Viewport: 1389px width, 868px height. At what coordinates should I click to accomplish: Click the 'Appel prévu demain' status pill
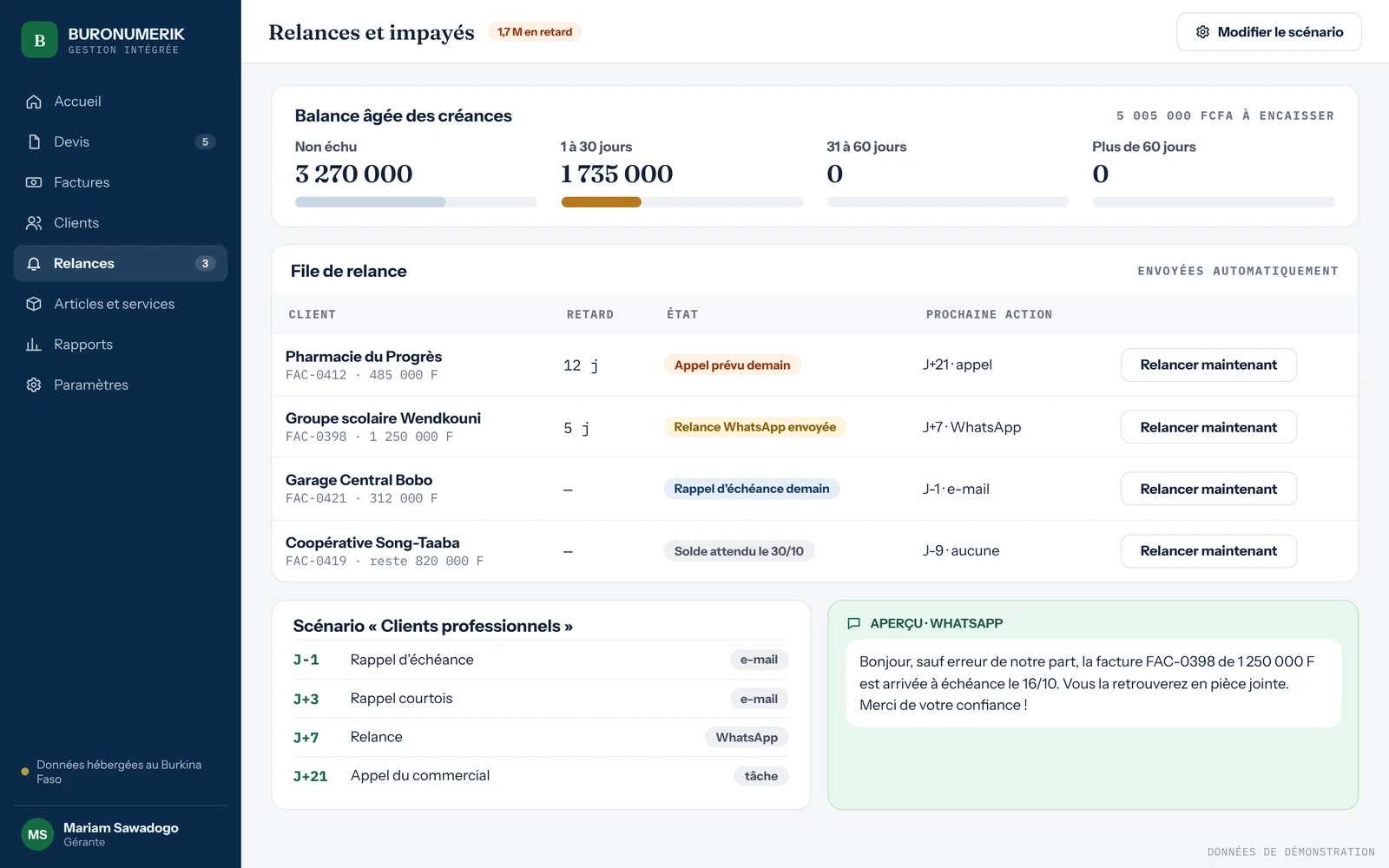(x=732, y=365)
